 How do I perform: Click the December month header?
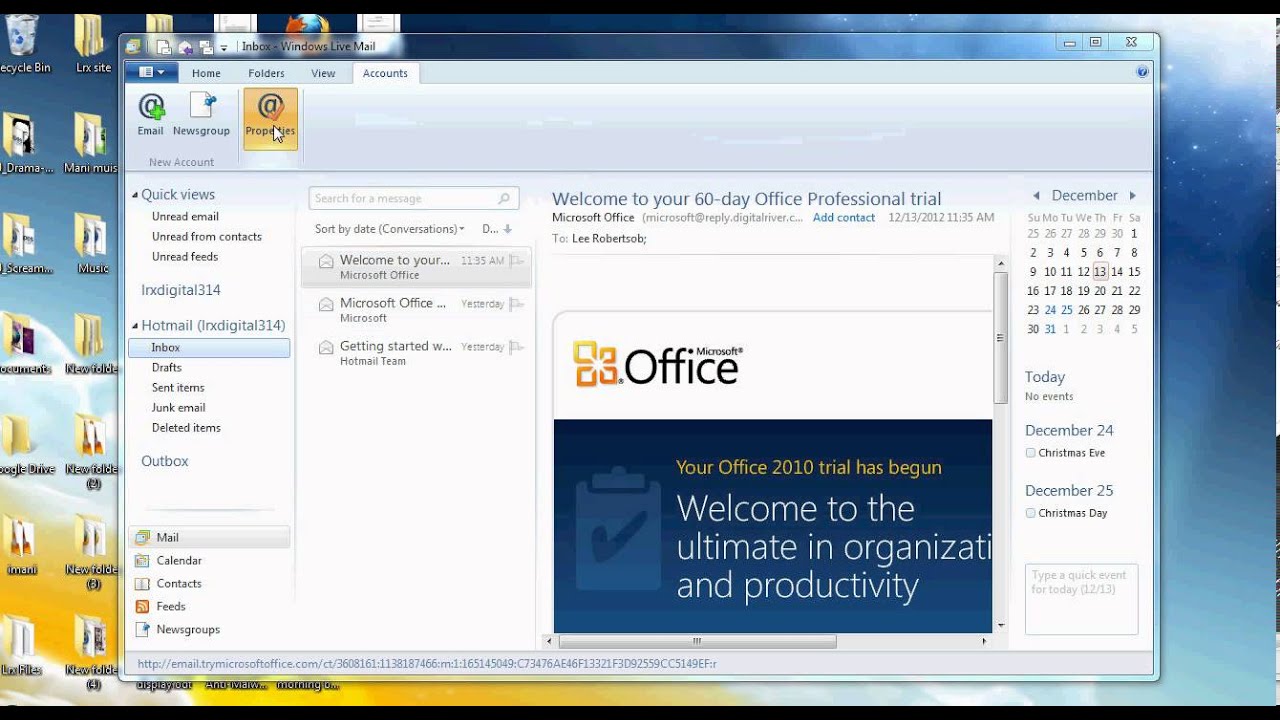coord(1084,196)
